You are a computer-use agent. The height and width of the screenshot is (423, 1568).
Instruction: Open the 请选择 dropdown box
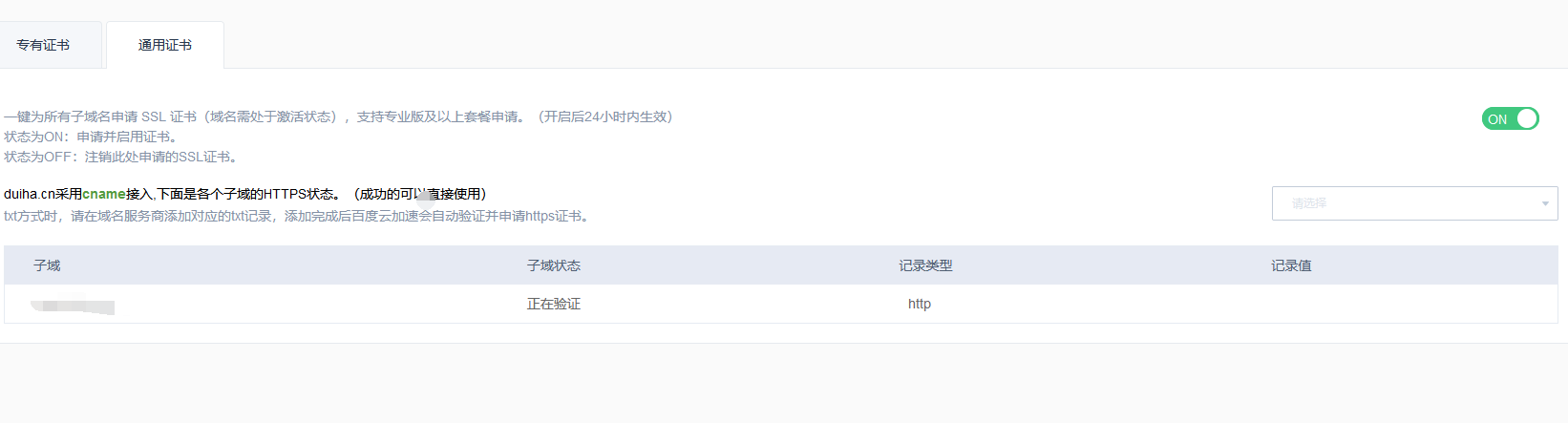1404,203
